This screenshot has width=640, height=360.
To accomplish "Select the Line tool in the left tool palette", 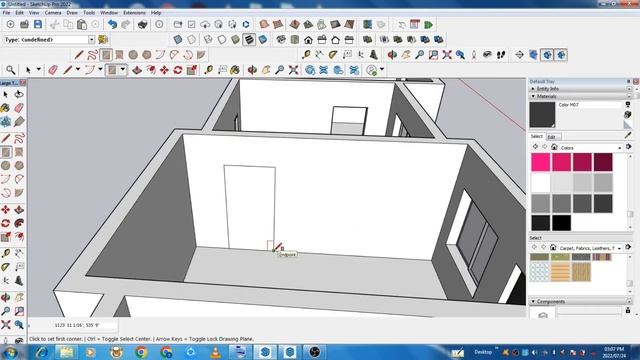I will pos(6,139).
